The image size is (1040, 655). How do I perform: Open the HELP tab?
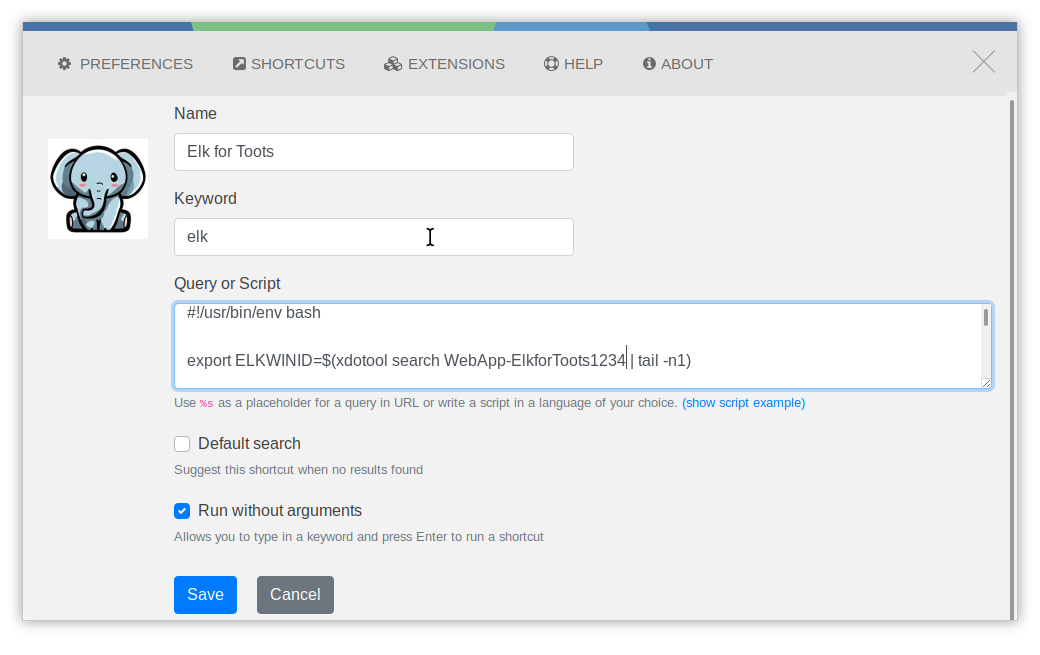tap(574, 64)
